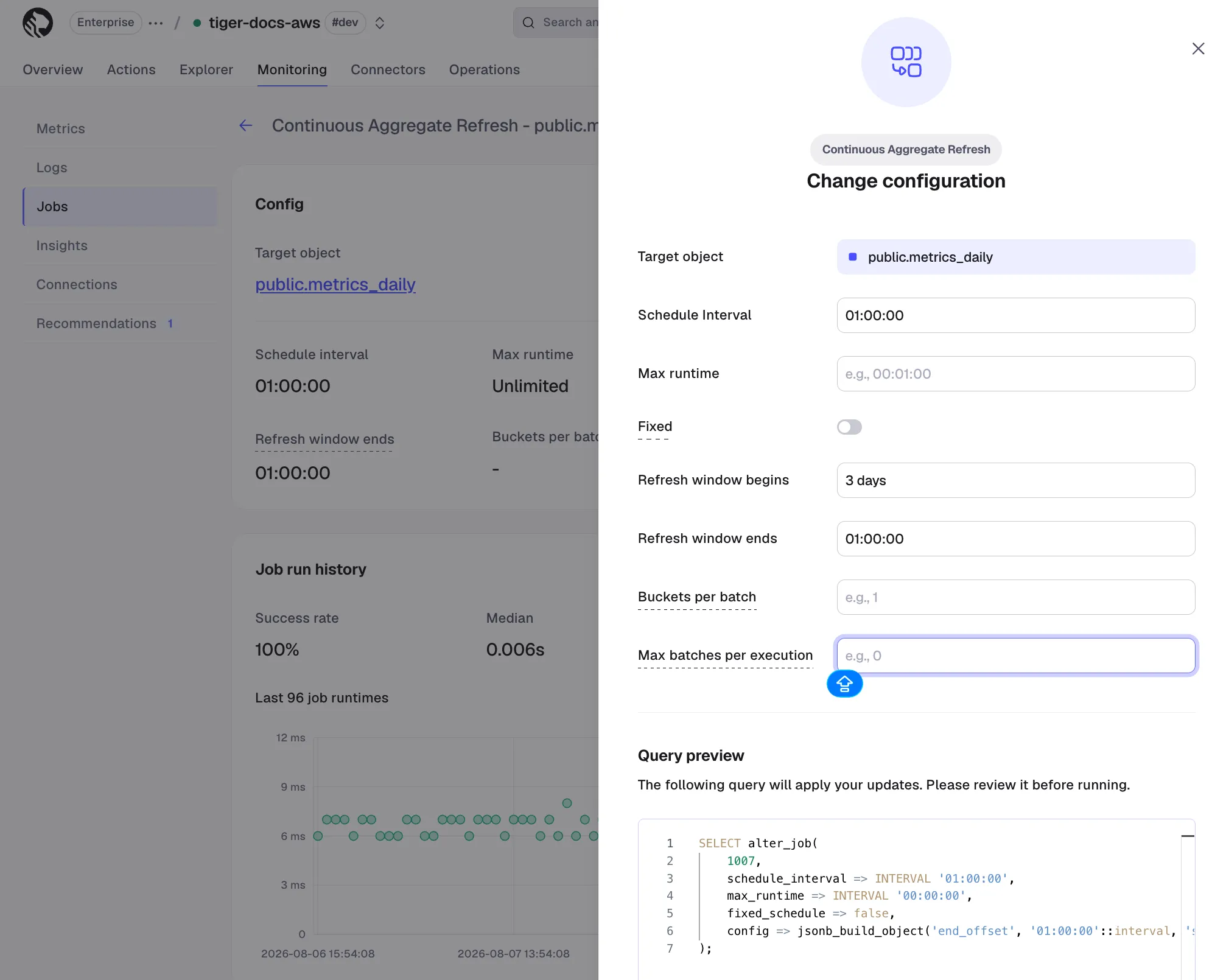
Task: Click the Max runtime input
Action: pos(1016,374)
